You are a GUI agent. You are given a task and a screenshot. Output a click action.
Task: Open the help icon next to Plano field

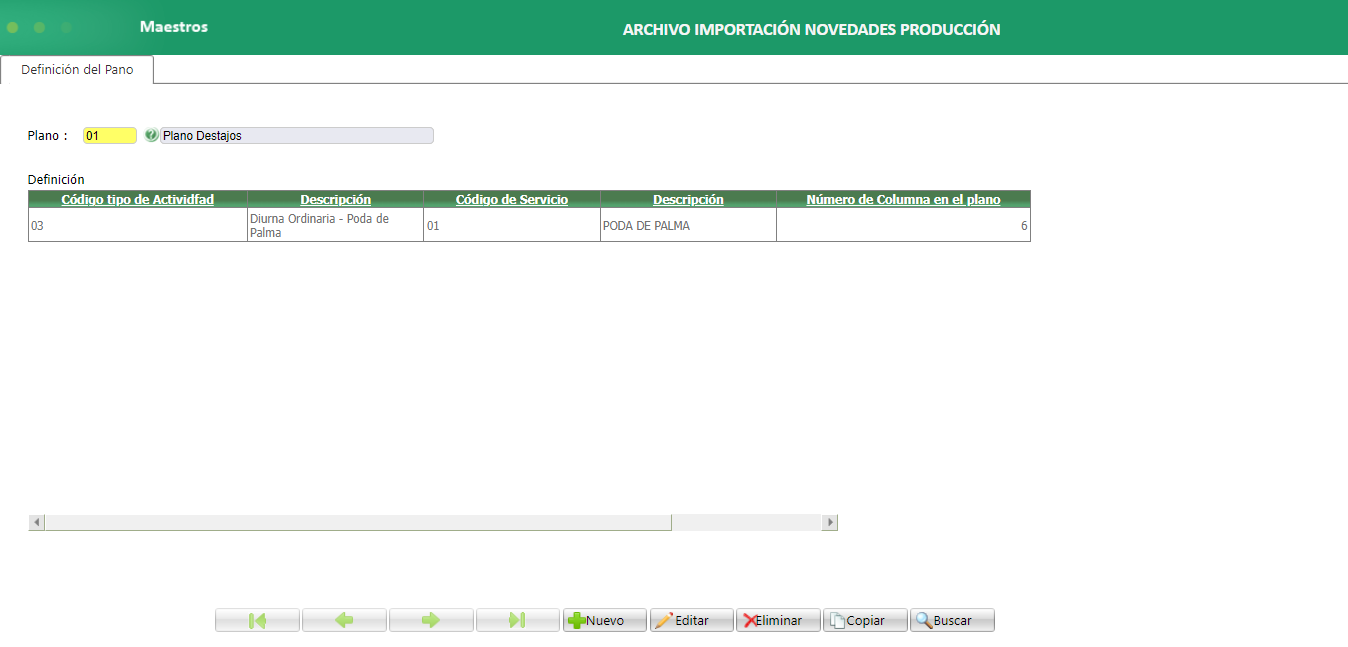coord(151,135)
